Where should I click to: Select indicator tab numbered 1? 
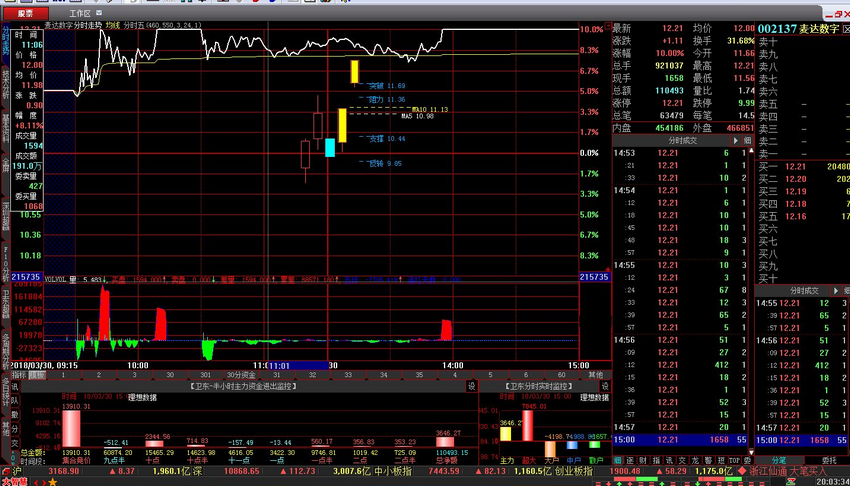[x=63, y=375]
